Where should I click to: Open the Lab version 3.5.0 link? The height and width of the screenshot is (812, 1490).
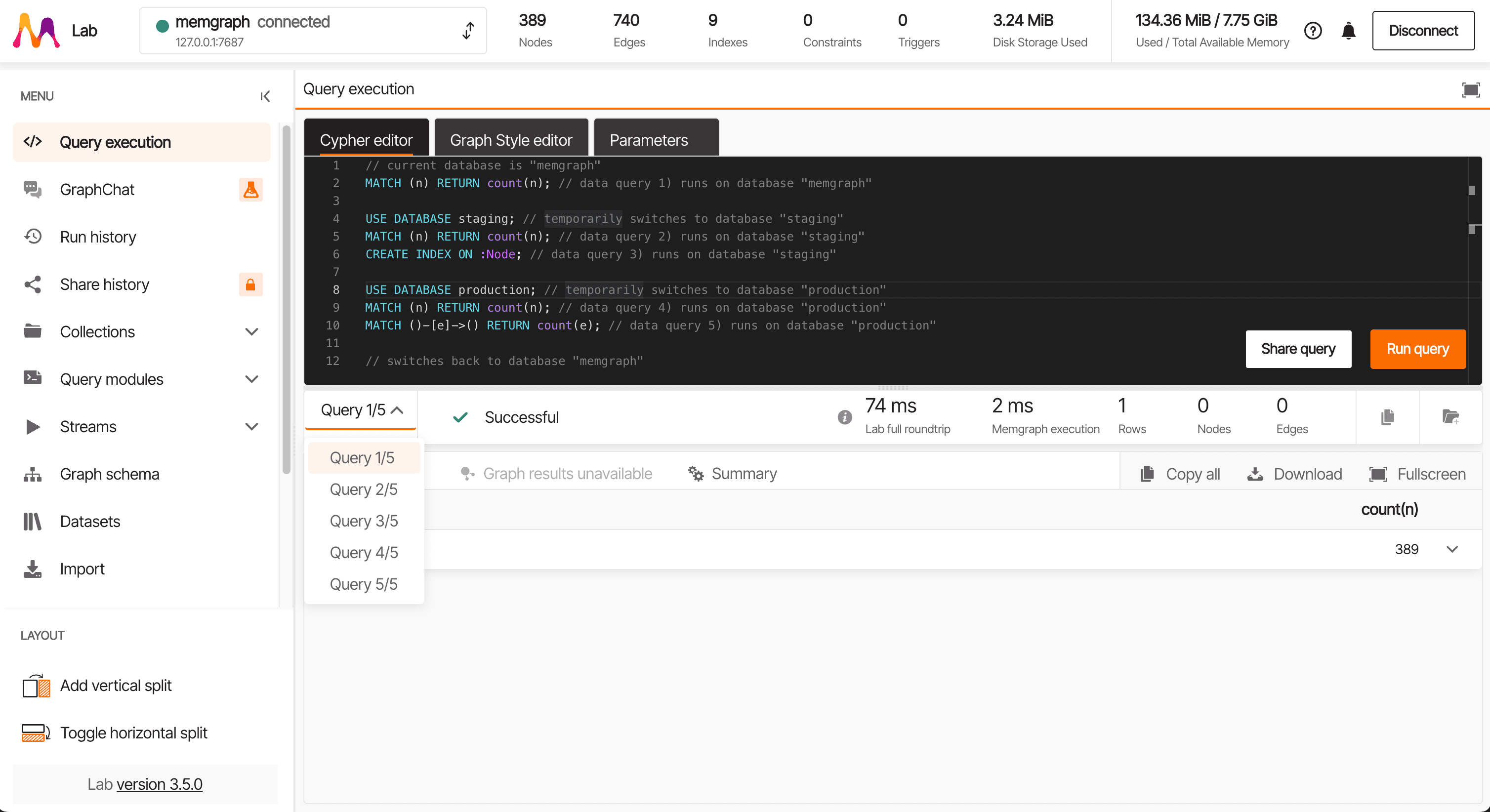(x=160, y=784)
